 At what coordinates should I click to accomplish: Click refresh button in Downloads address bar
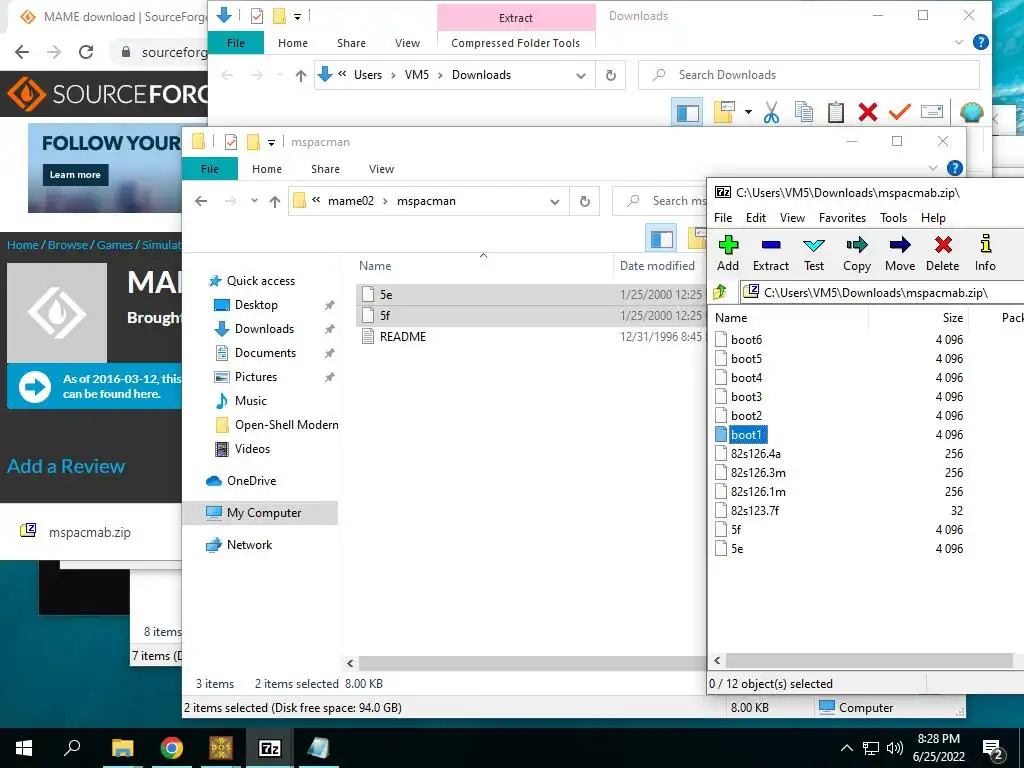(x=611, y=75)
